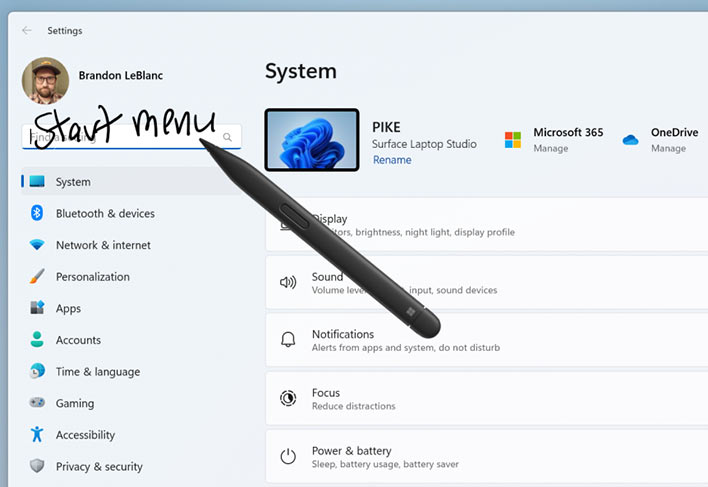Click 'Sleep, battery usage, battery saver' text
This screenshot has width=708, height=487.
pyautogui.click(x=385, y=464)
